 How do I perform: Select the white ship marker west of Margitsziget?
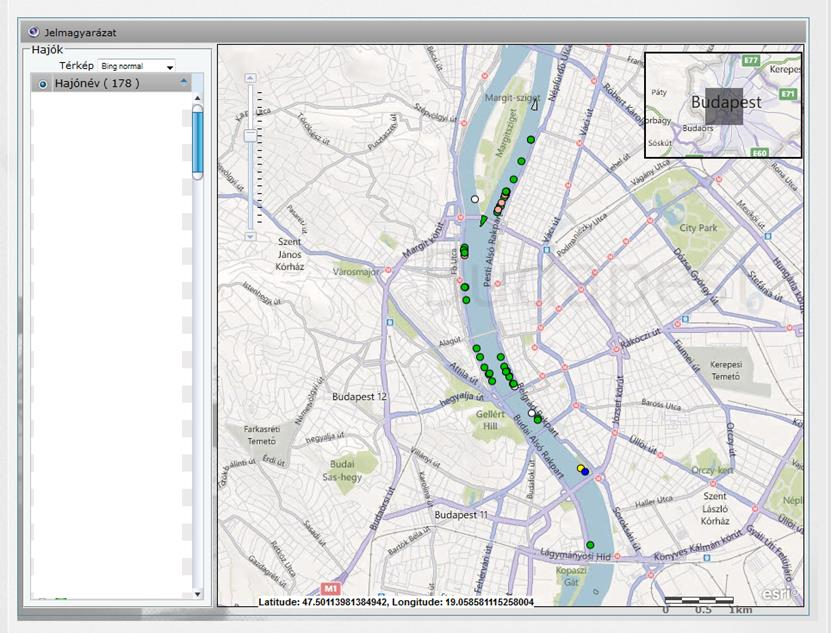pos(475,199)
